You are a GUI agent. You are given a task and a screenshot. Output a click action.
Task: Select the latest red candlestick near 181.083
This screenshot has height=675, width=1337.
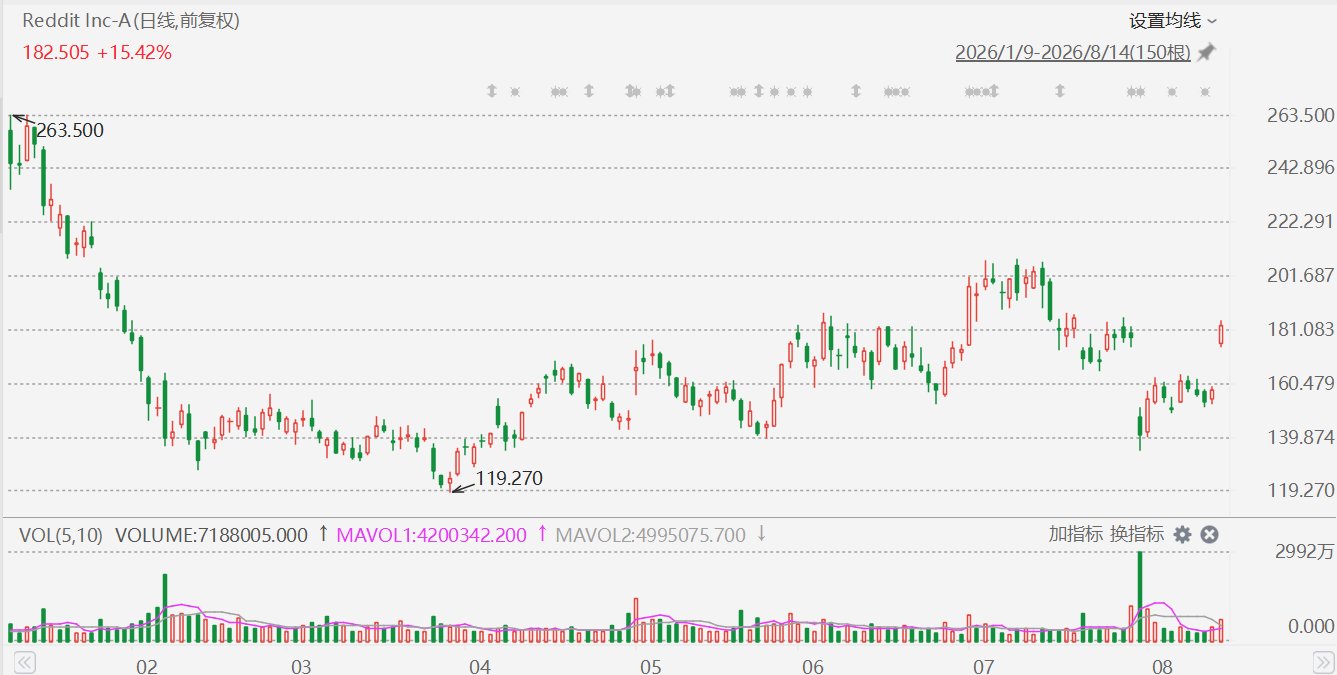pos(1221,334)
